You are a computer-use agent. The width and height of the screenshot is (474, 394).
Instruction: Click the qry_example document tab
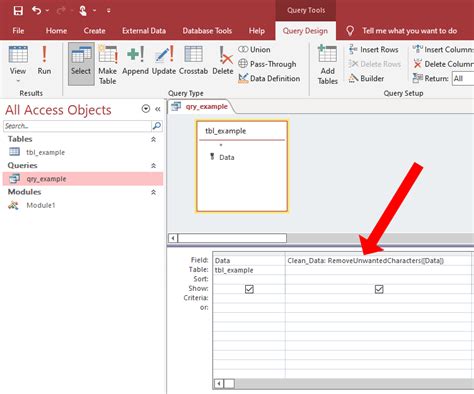click(x=200, y=107)
